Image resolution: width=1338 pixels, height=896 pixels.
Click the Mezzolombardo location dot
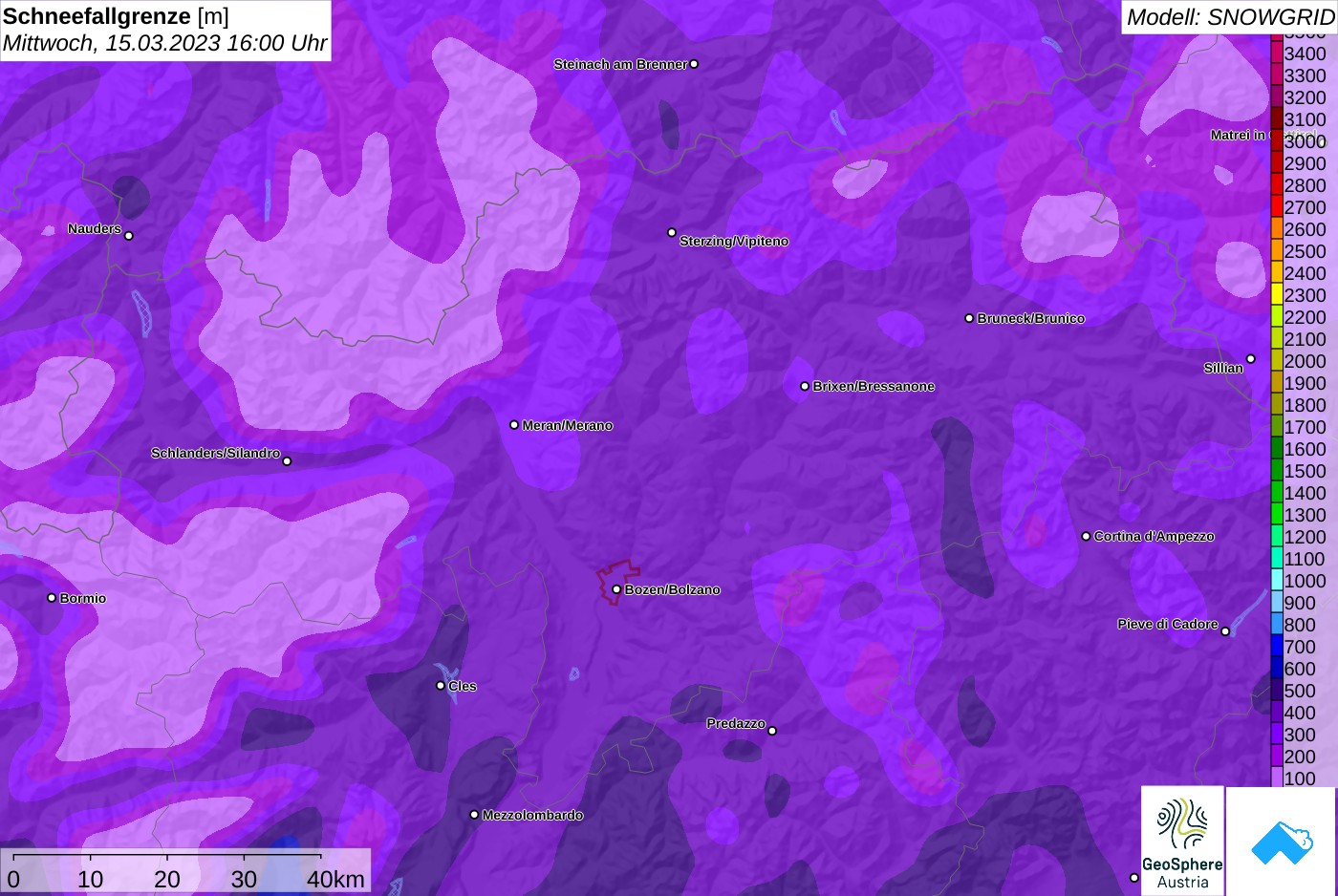pyautogui.click(x=474, y=815)
